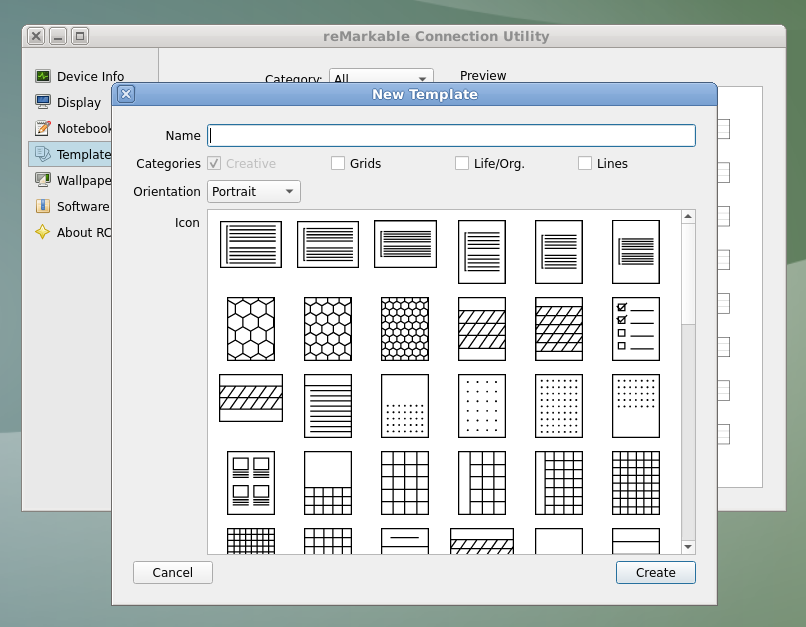Close the New Template dialog
Viewport: 806px width, 627px height.
(126, 94)
